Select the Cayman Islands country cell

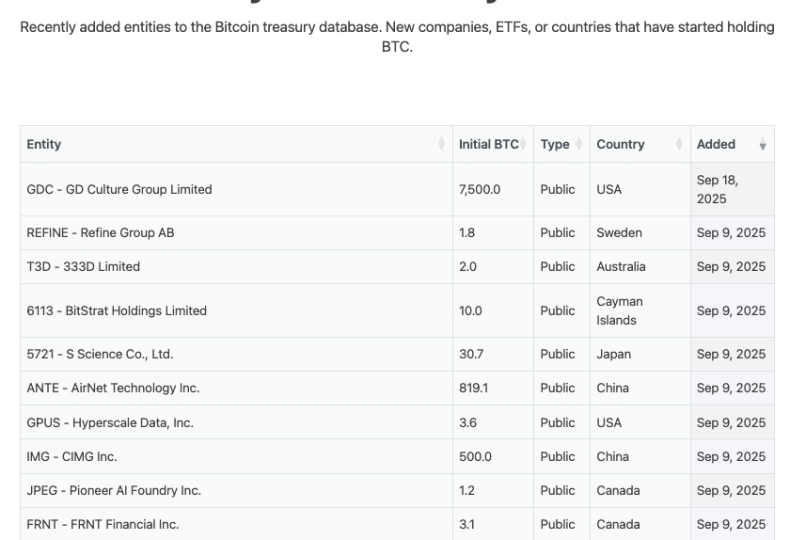(620, 311)
